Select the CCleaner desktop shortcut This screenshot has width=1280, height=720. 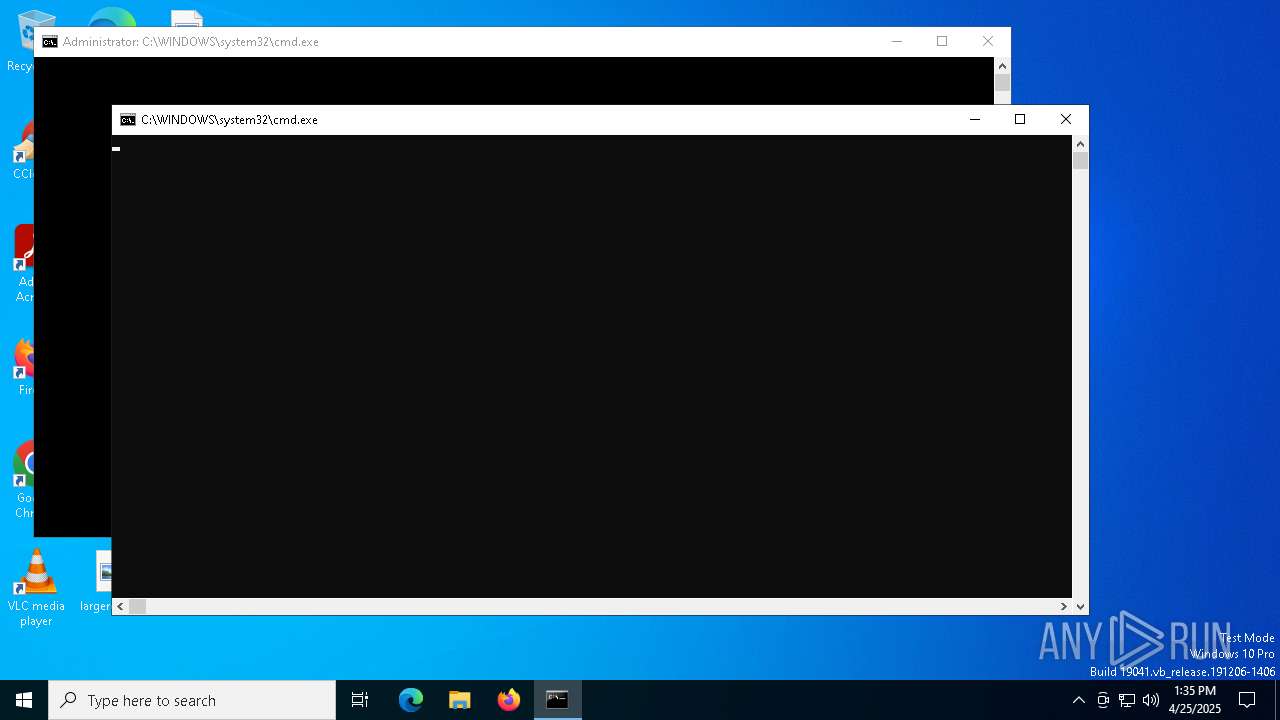click(23, 150)
